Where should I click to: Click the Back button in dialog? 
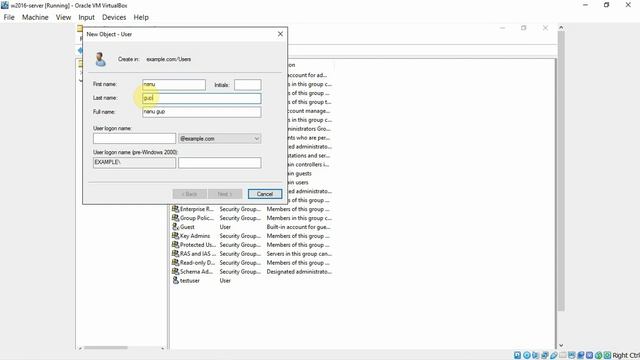[x=189, y=194]
